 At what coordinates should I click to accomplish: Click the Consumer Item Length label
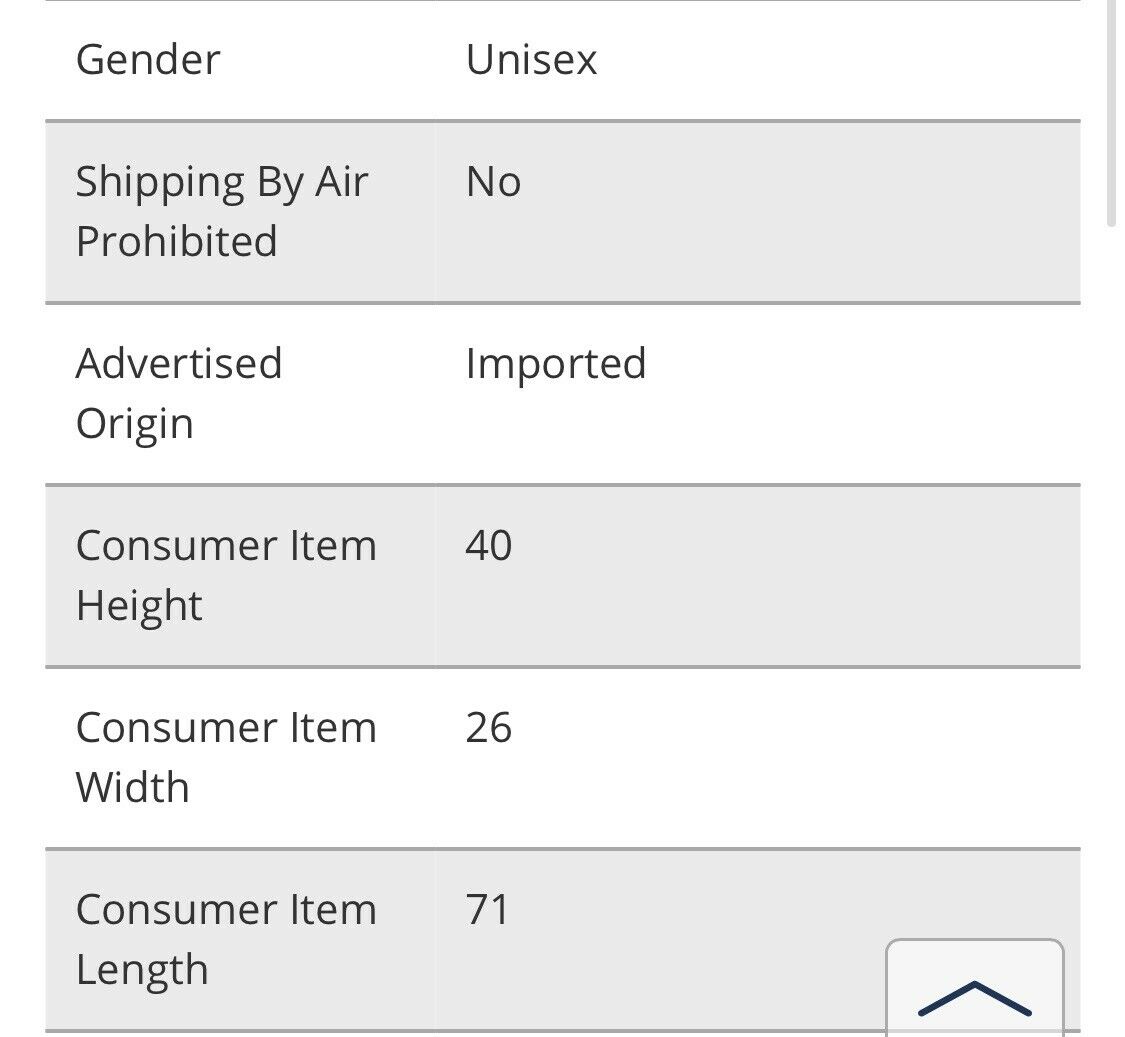point(226,939)
